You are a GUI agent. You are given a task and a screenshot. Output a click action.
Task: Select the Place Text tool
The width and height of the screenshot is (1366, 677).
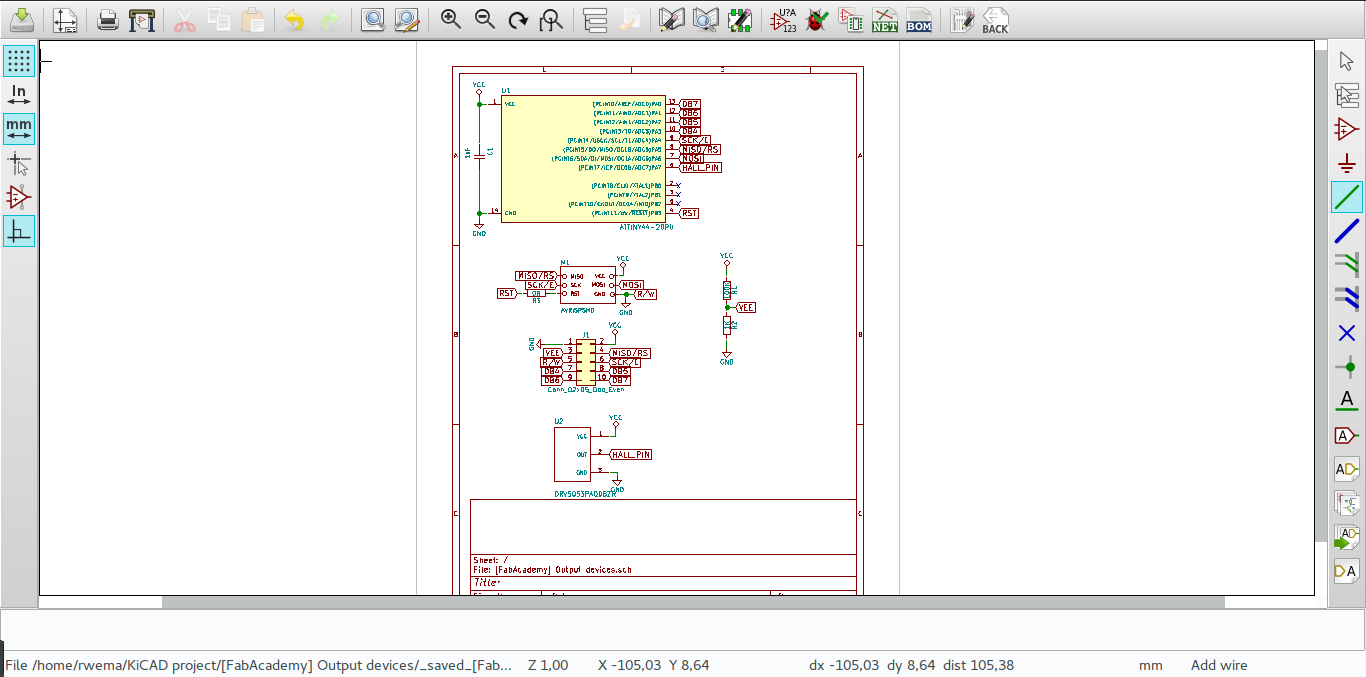(x=1347, y=400)
